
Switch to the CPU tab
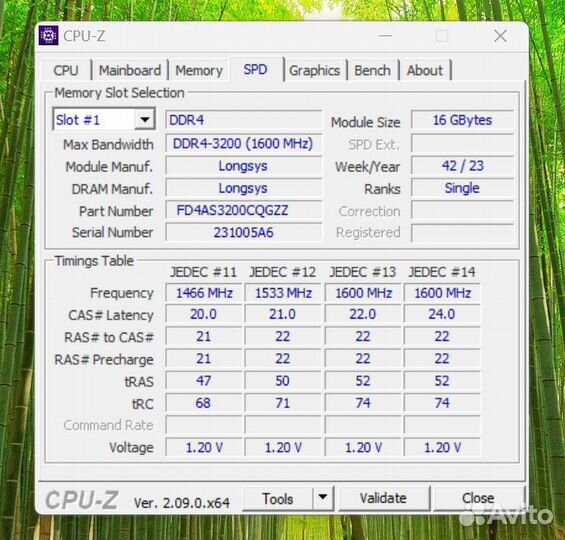66,70
